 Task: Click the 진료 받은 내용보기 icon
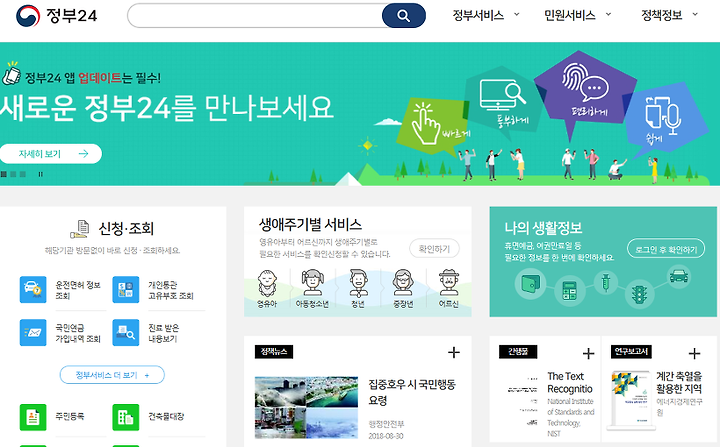(126, 333)
